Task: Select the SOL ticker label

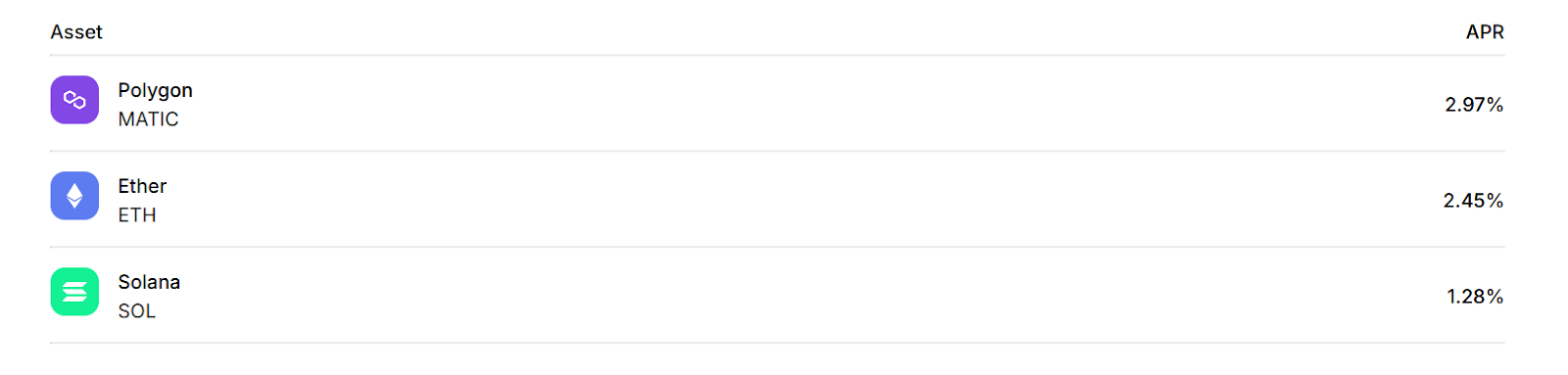Action: click(x=137, y=311)
